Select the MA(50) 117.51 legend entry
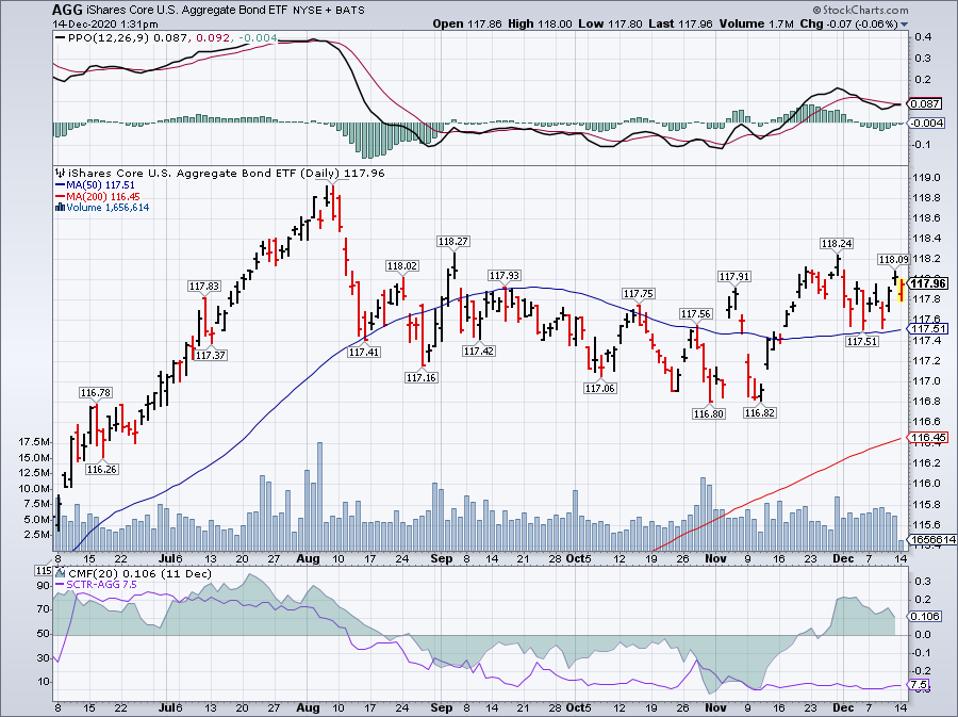 [95, 185]
